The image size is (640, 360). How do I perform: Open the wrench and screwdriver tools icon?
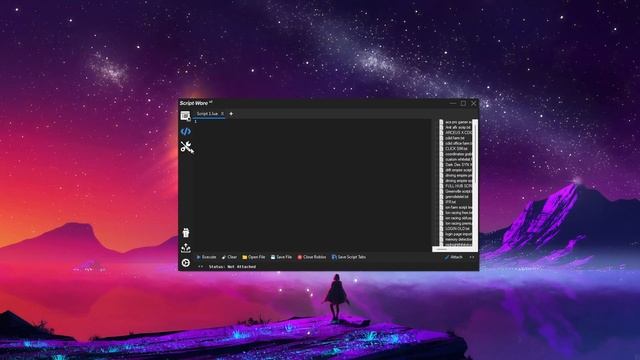187,147
